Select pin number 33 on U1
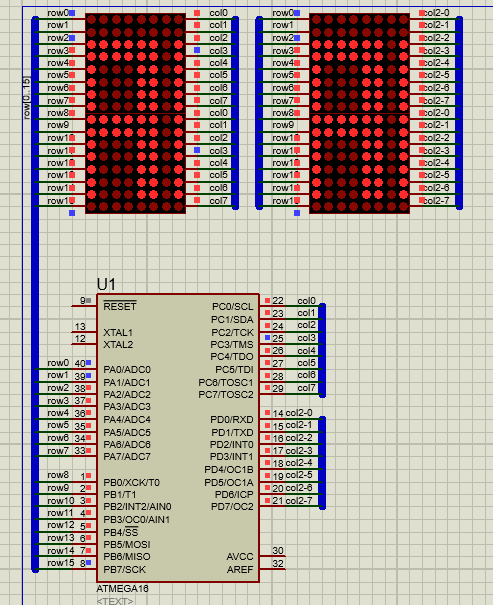The width and height of the screenshot is (493, 605). [80, 451]
